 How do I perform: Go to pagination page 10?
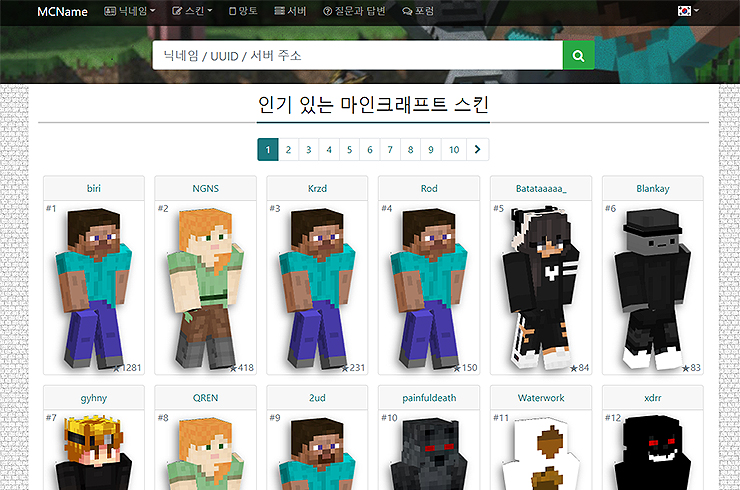(x=454, y=150)
